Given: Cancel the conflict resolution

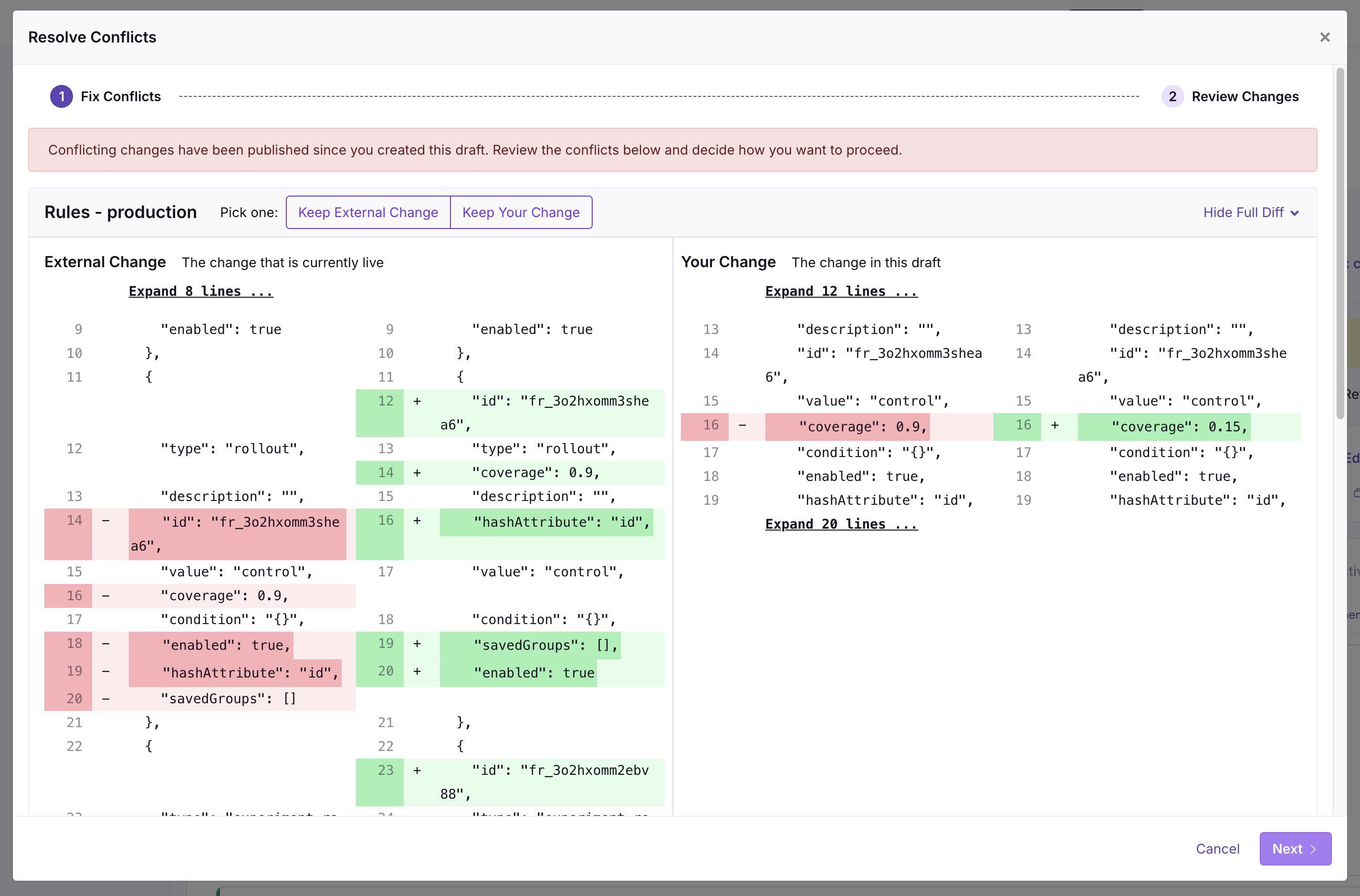Looking at the screenshot, I should pyautogui.click(x=1217, y=849).
